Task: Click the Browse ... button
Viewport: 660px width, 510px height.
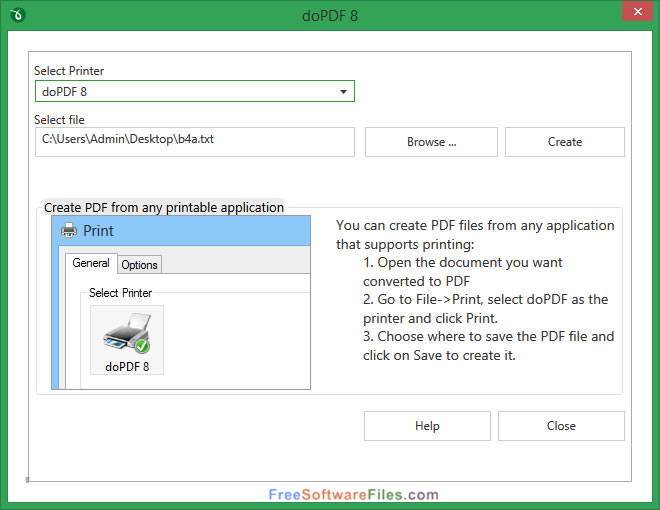Action: pyautogui.click(x=431, y=142)
